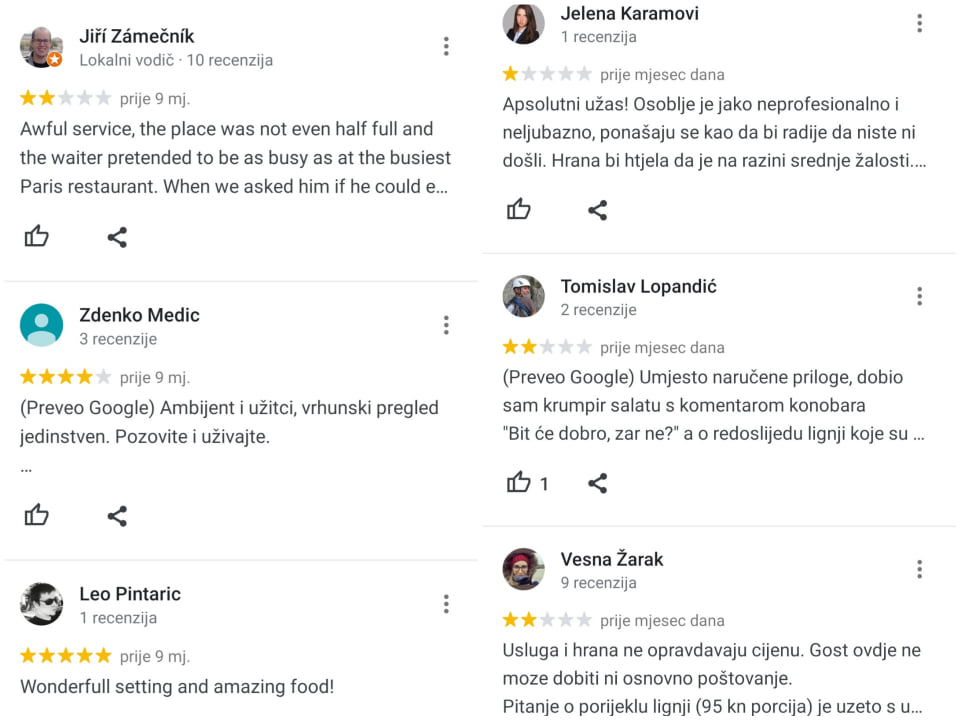Share Jiří Zámečník's review
Viewport: 960px width, 720px height.
coord(117,237)
